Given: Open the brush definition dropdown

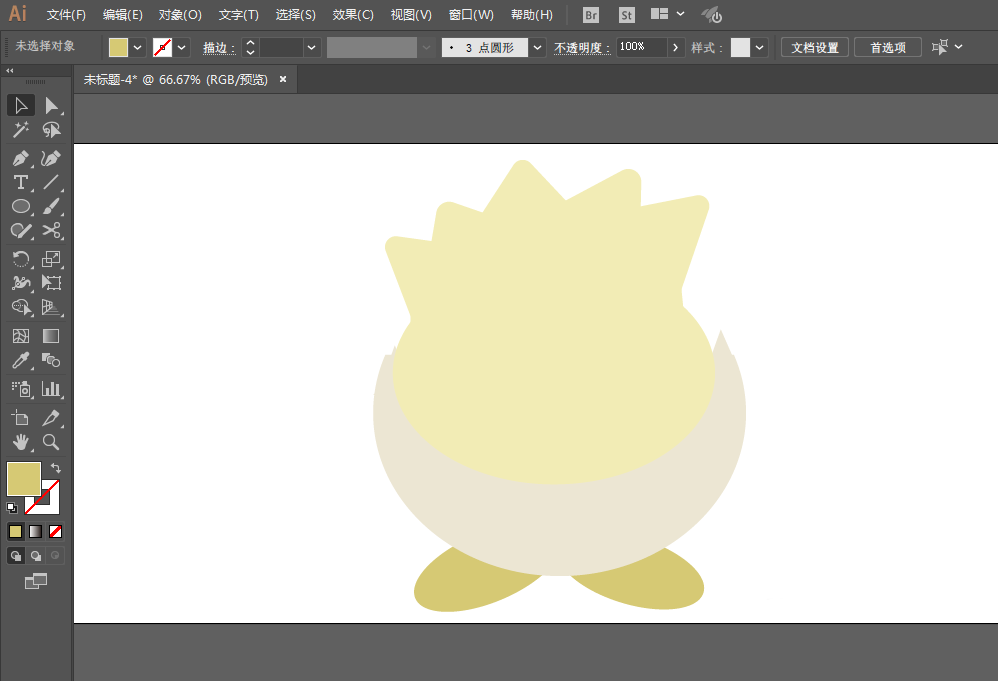Looking at the screenshot, I should [x=538, y=48].
